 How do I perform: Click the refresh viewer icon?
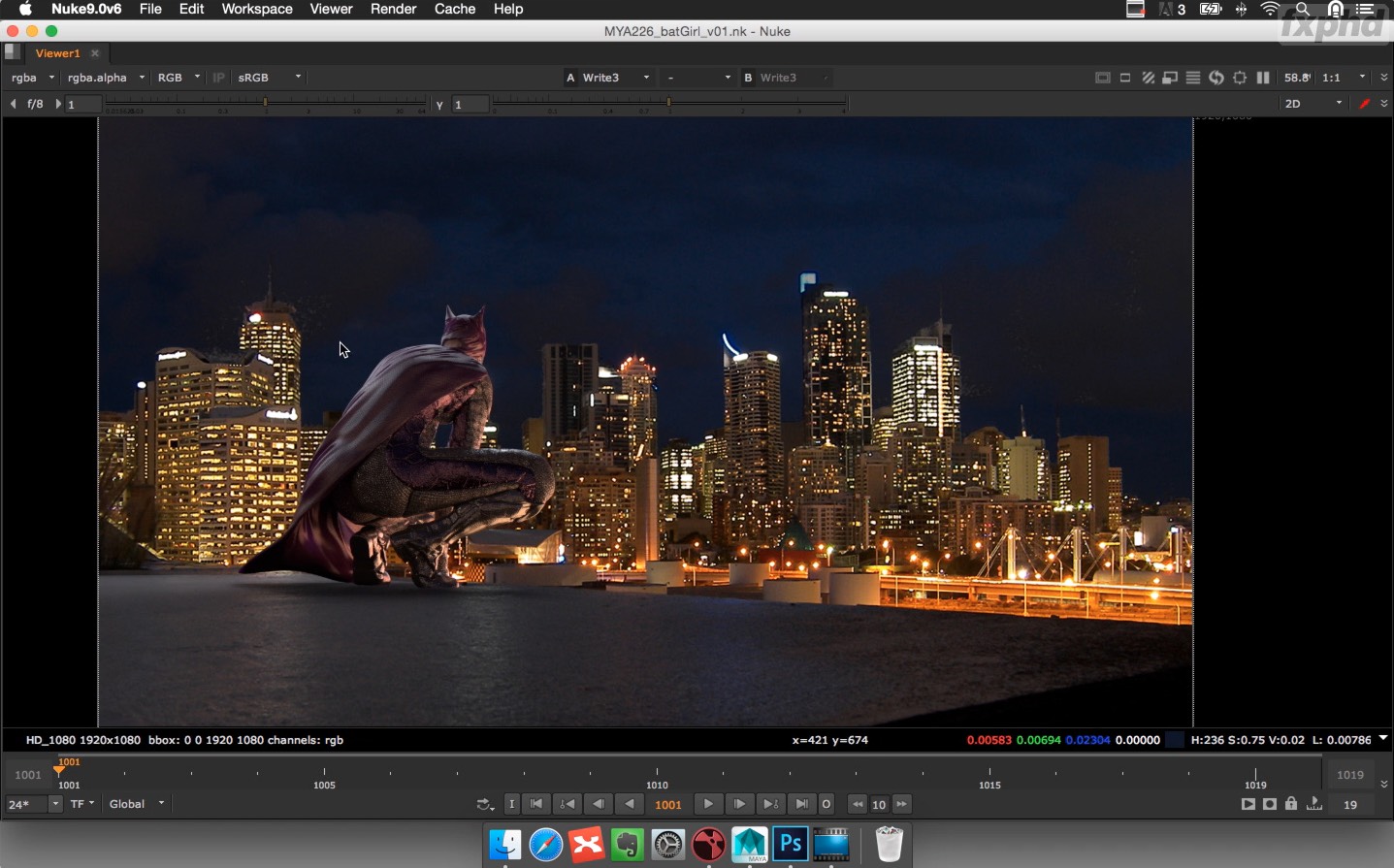[1216, 78]
